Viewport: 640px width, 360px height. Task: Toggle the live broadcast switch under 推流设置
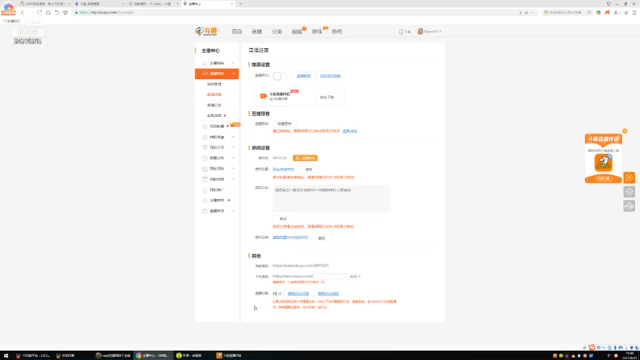279,76
